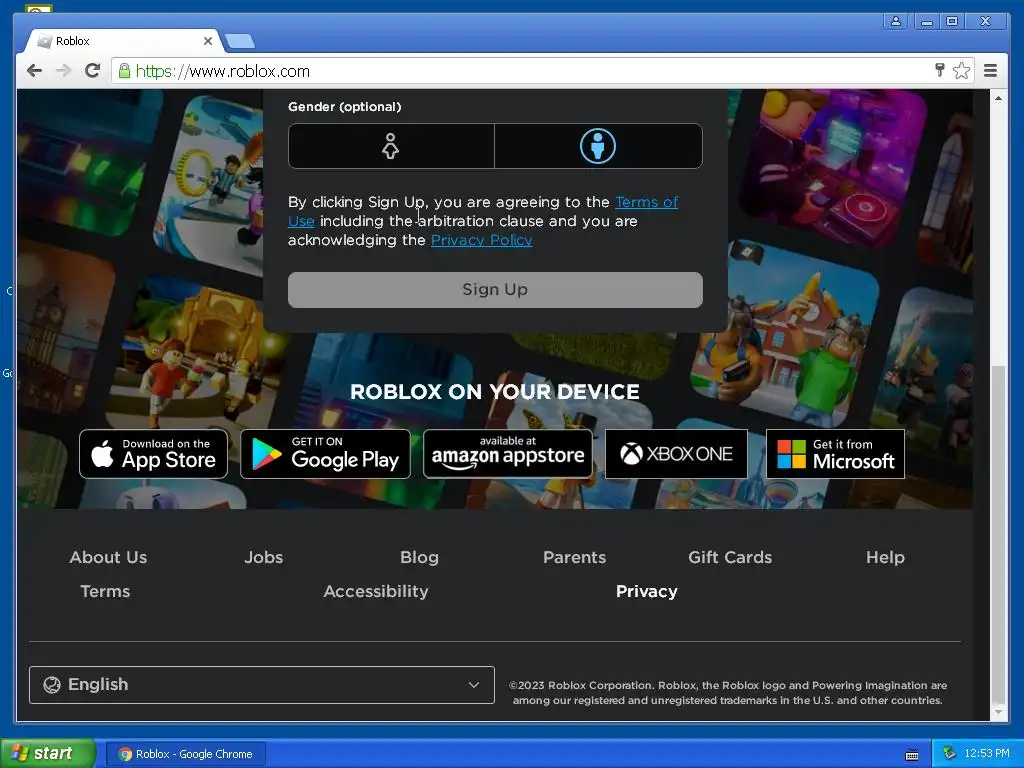Open the Privacy footer link
The image size is (1024, 768).
(647, 591)
